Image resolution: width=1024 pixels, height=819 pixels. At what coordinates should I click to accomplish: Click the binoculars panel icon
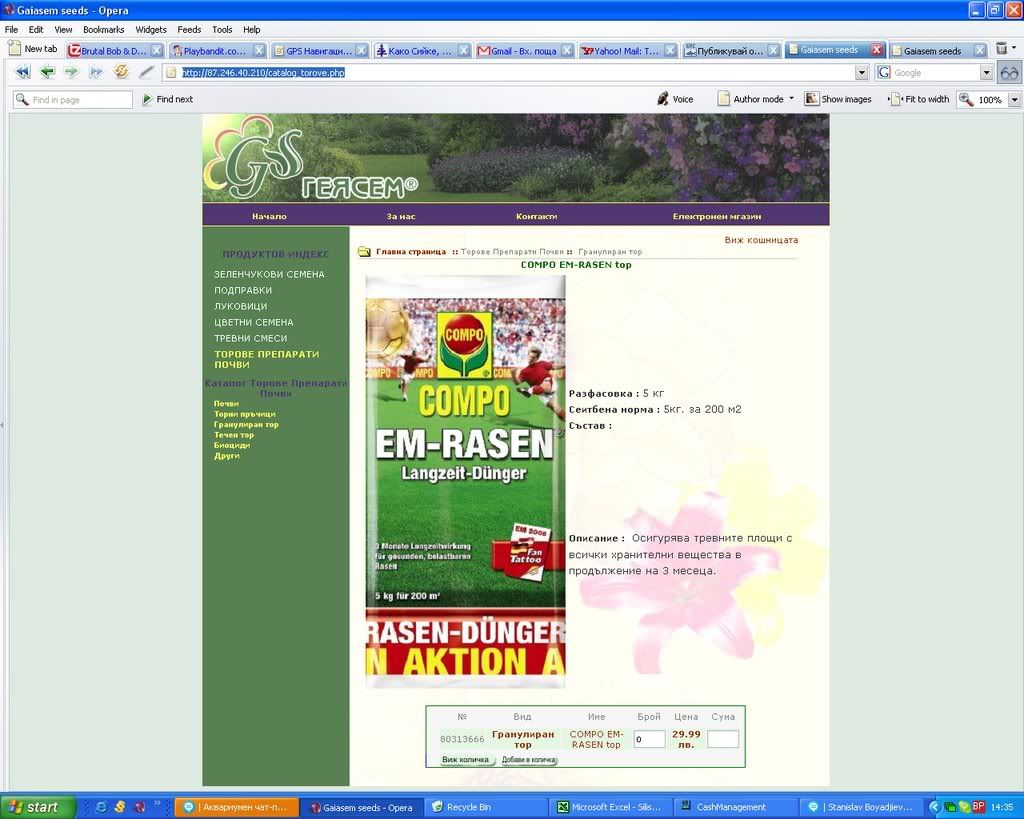tap(1009, 72)
